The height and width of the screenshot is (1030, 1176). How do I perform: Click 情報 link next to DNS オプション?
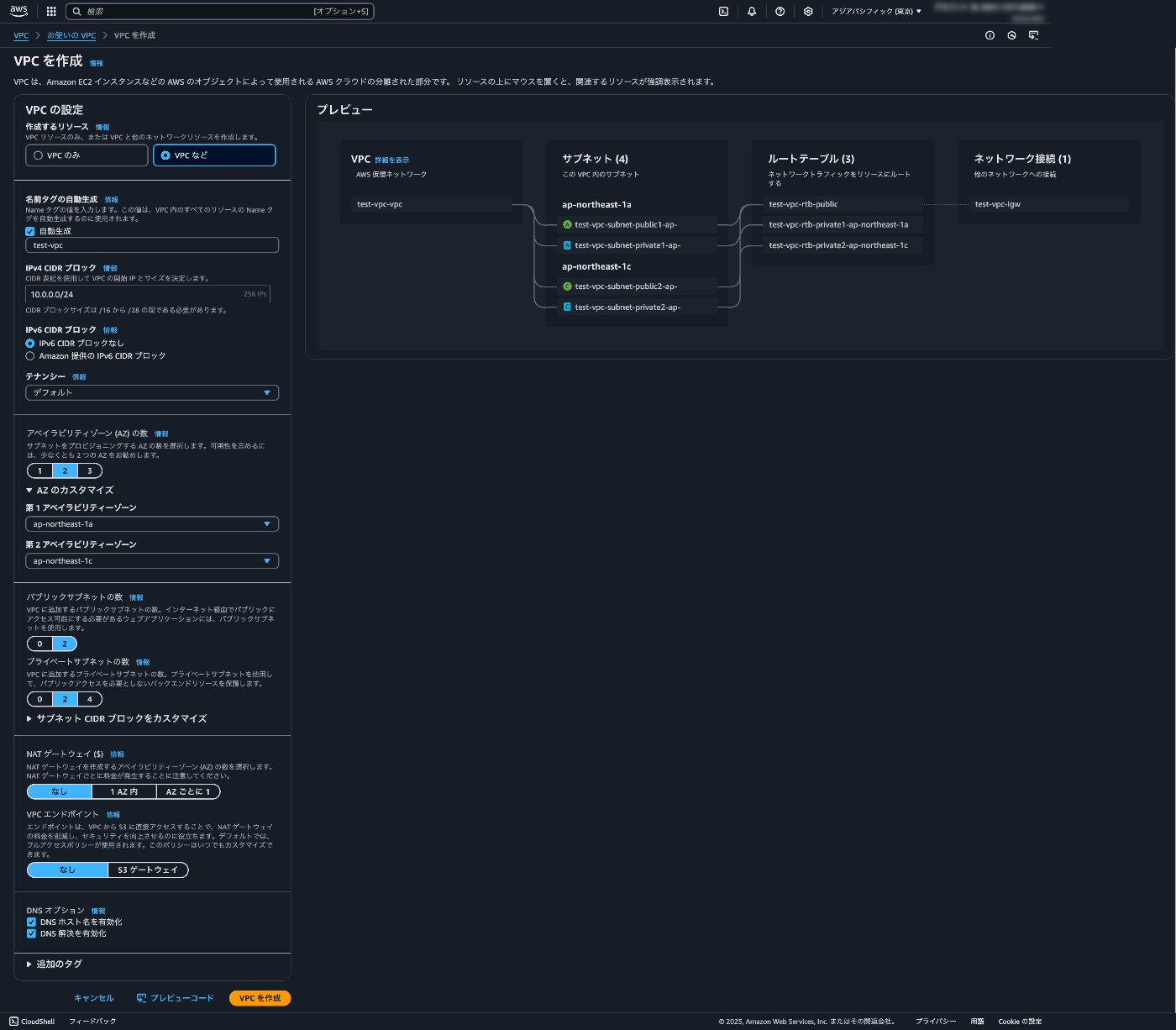click(98, 911)
